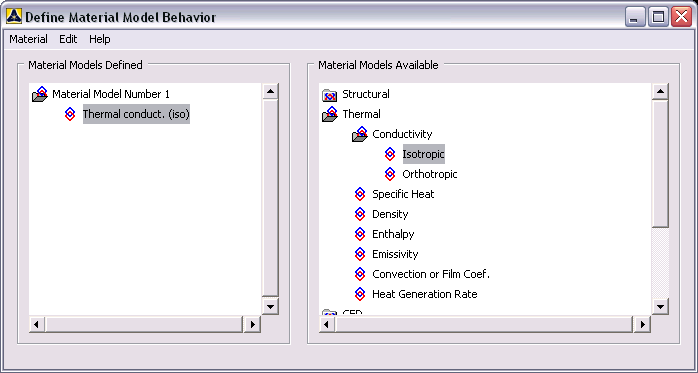The width and height of the screenshot is (698, 373).
Task: Click up arrow of Models Available vertical scrollbar
Action: 660,92
